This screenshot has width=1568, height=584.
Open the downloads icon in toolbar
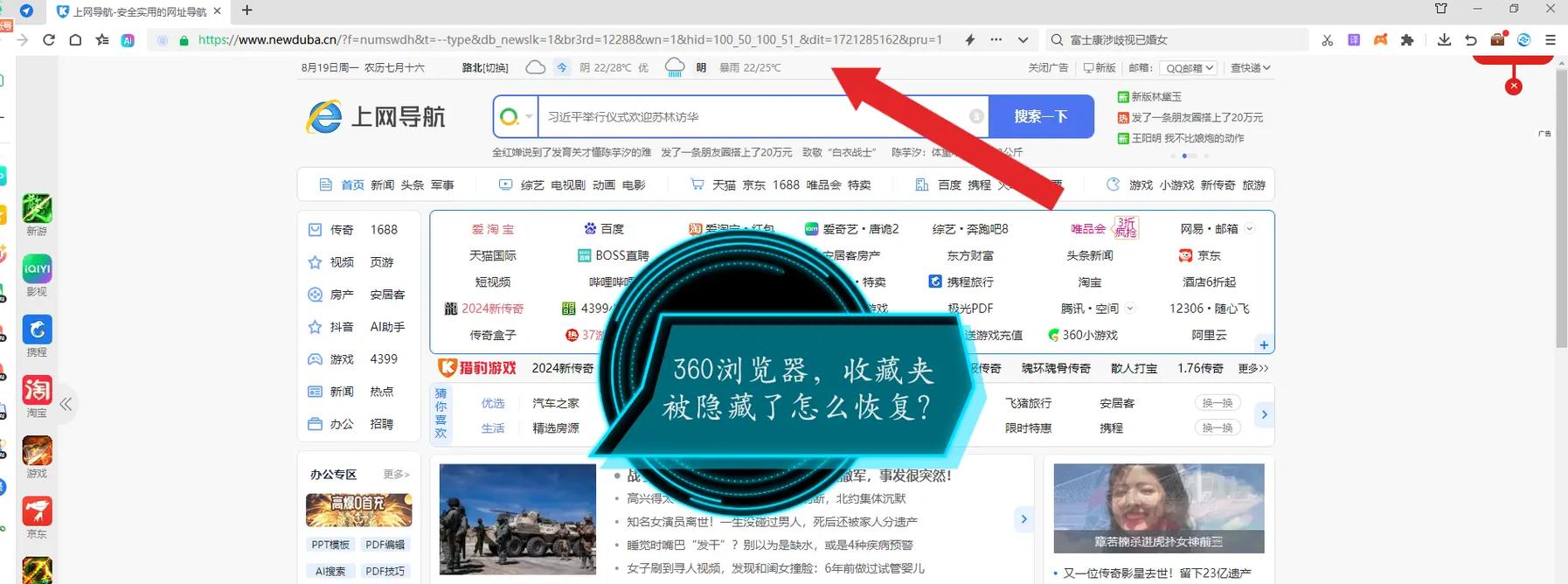(1444, 40)
